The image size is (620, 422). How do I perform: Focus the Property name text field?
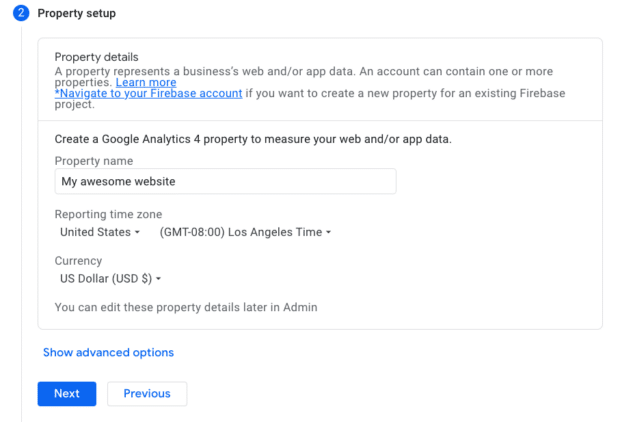click(225, 181)
